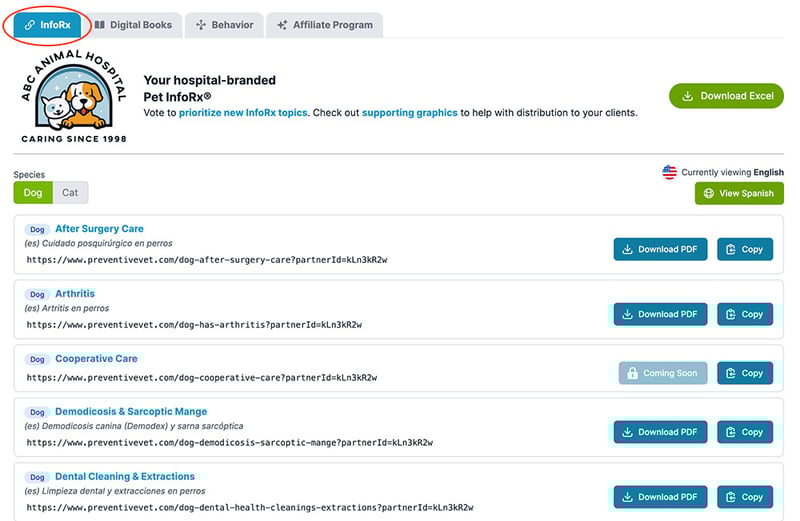The width and height of the screenshot is (800, 521).
Task: Open the After Surgery Care topic
Action: (x=99, y=229)
